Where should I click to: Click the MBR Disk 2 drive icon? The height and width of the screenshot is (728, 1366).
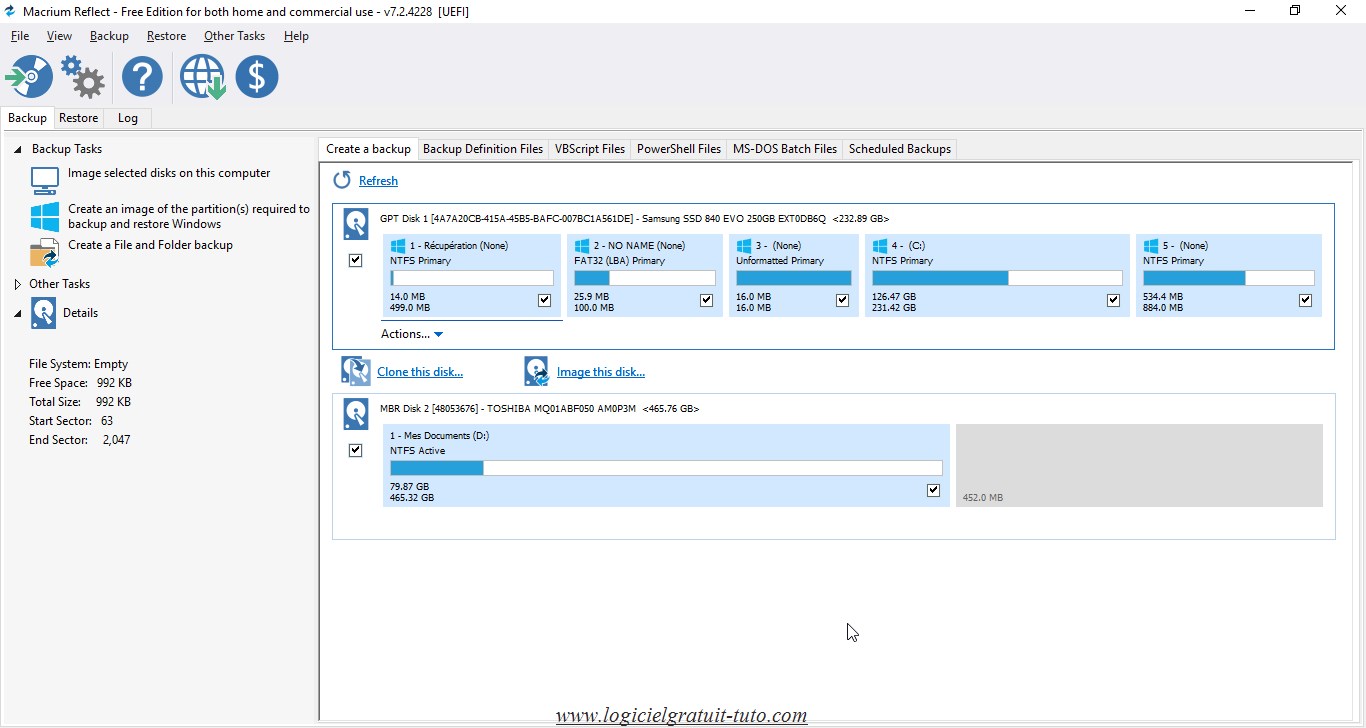pos(355,414)
